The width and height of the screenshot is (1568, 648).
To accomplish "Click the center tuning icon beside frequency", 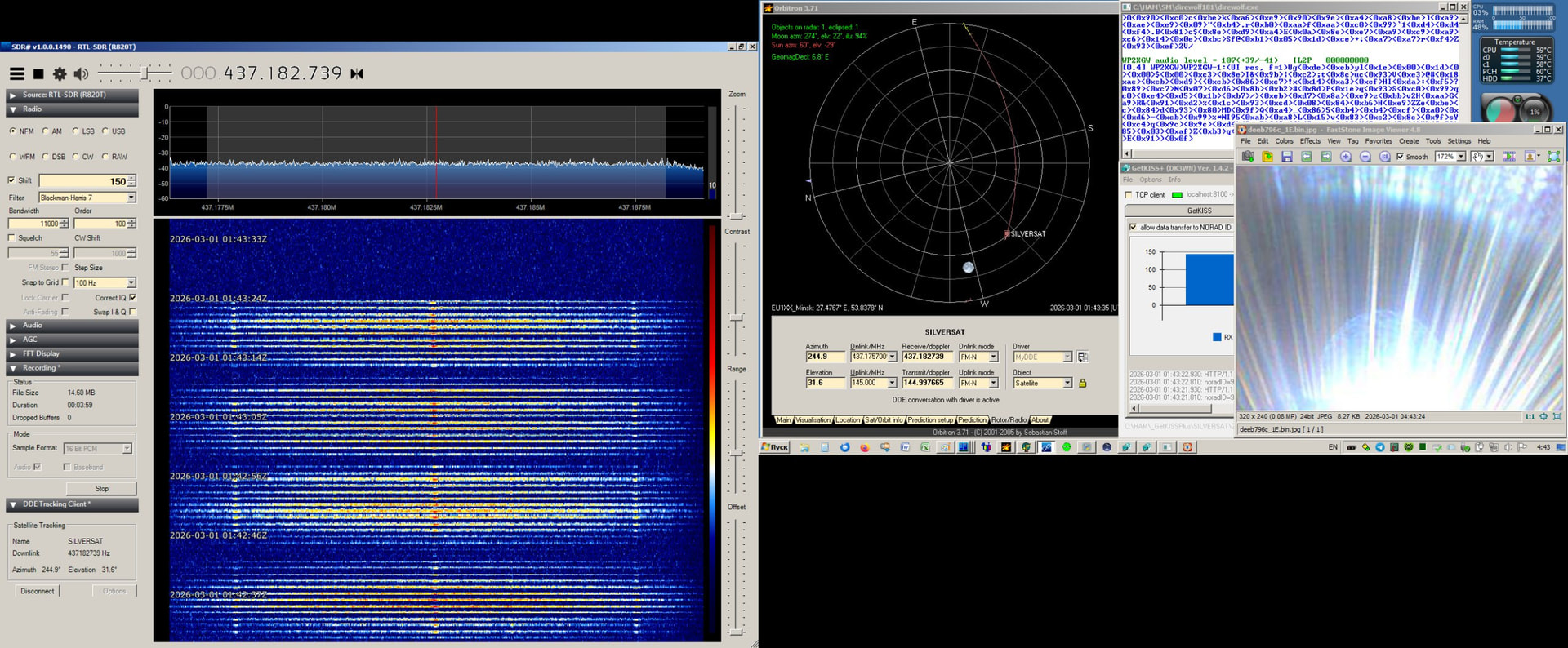I will click(x=357, y=74).
